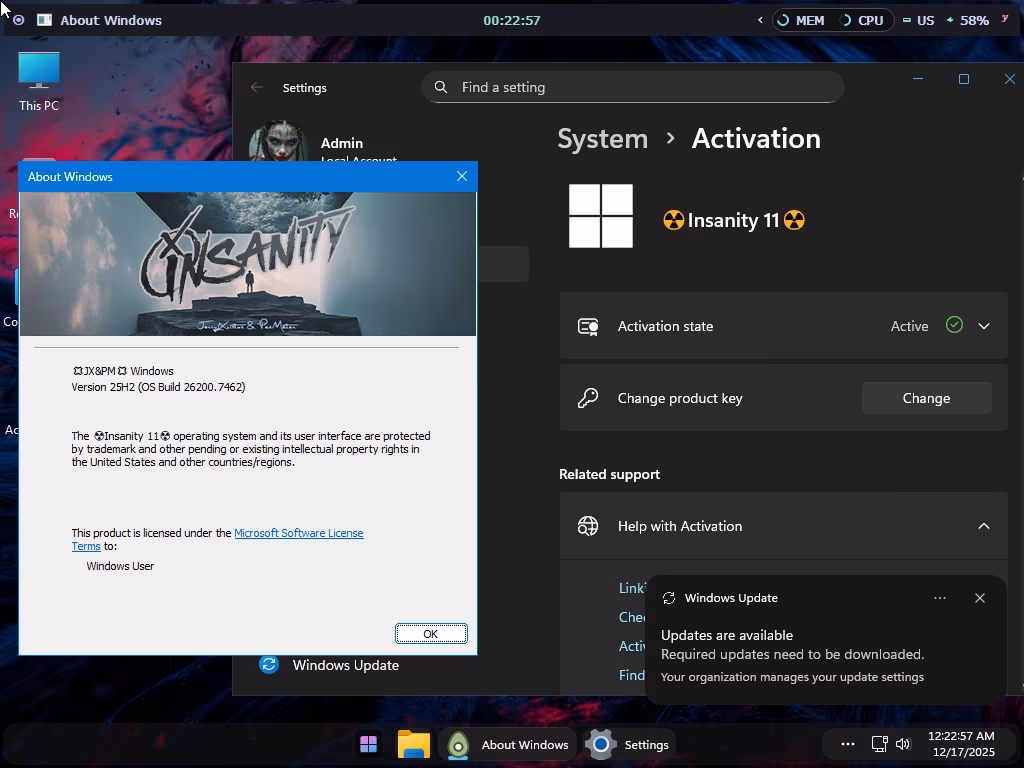Click the Windows Update icon in the sidebar
Viewport: 1024px width, 768px height.
[x=269, y=665]
